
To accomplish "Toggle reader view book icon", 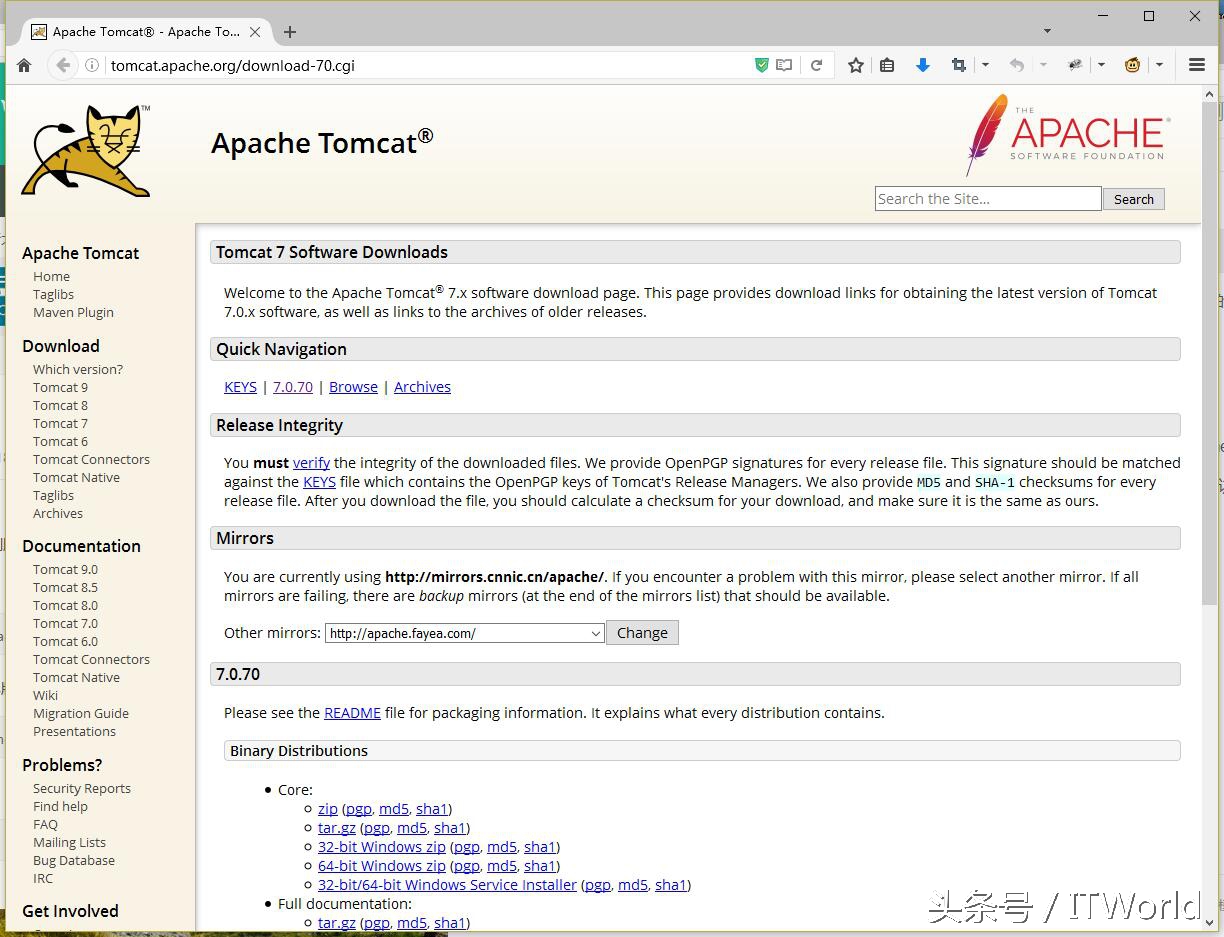I will point(785,65).
